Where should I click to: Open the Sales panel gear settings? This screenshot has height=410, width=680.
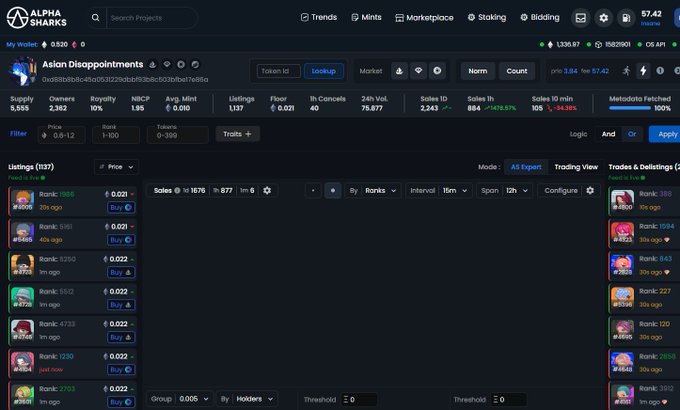267,190
